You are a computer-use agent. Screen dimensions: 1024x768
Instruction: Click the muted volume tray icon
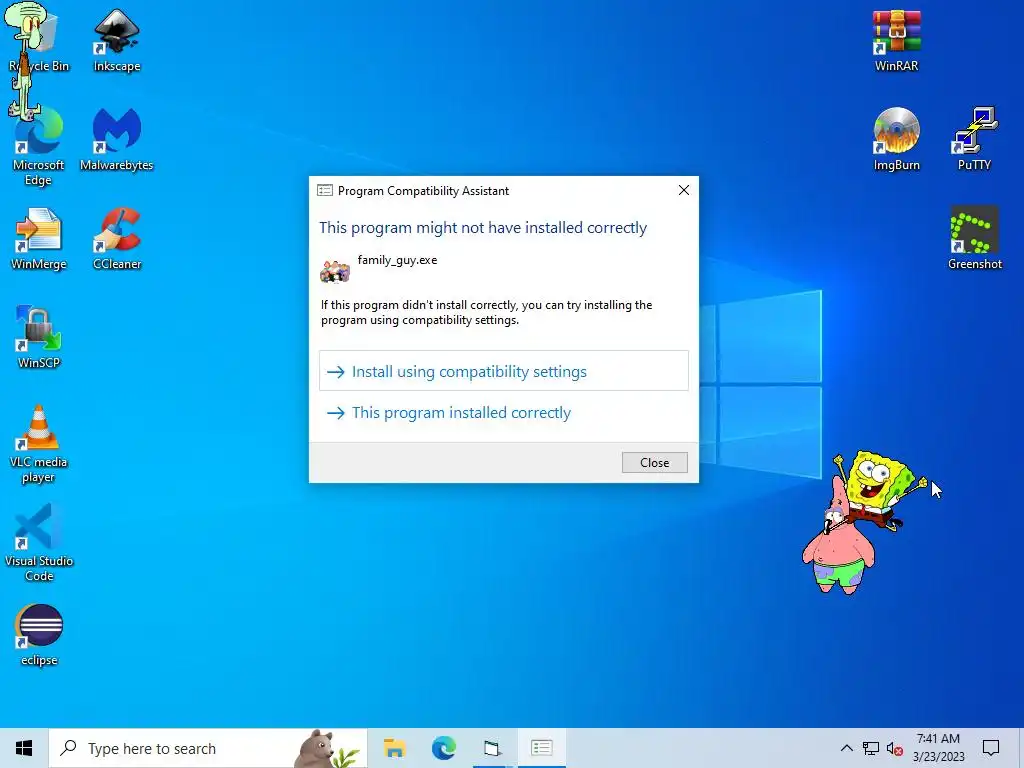895,748
